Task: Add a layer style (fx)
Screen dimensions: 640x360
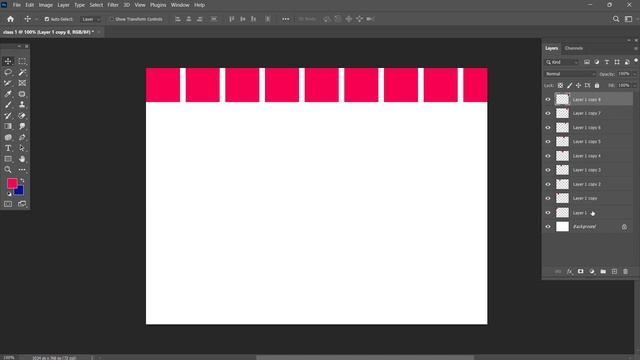Action: click(x=569, y=271)
